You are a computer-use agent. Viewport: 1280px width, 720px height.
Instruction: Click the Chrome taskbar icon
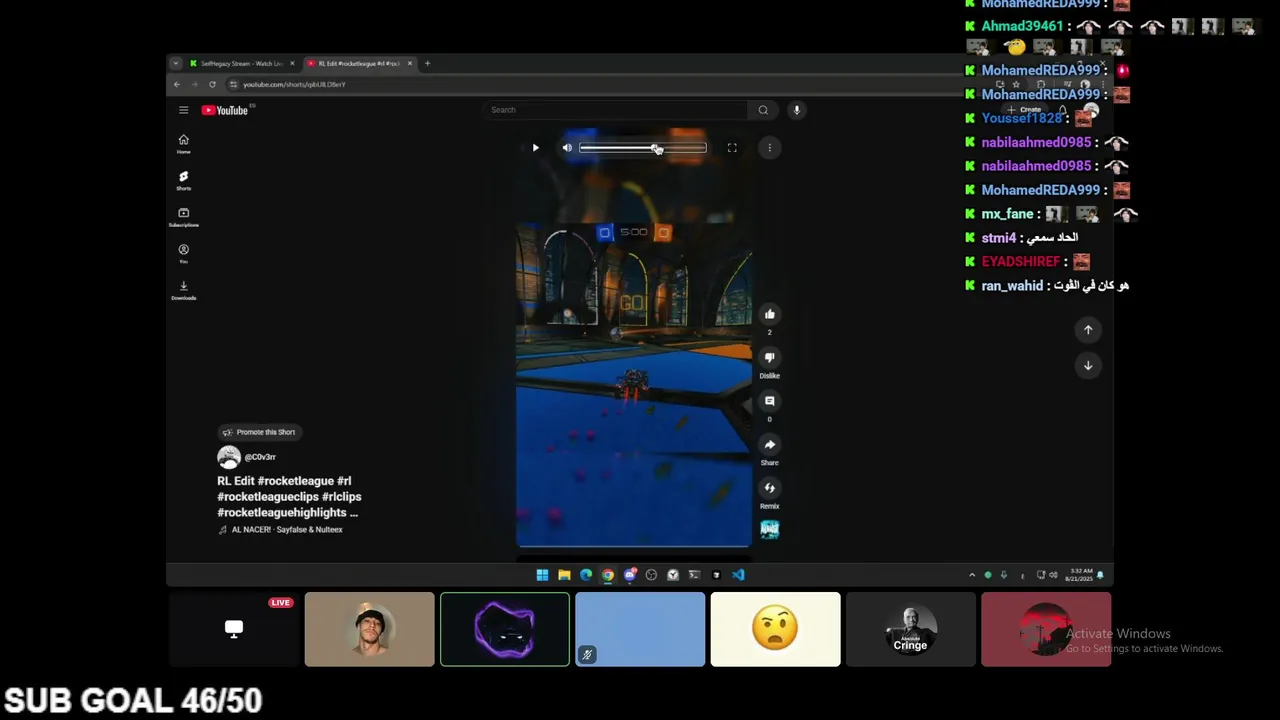pos(608,575)
